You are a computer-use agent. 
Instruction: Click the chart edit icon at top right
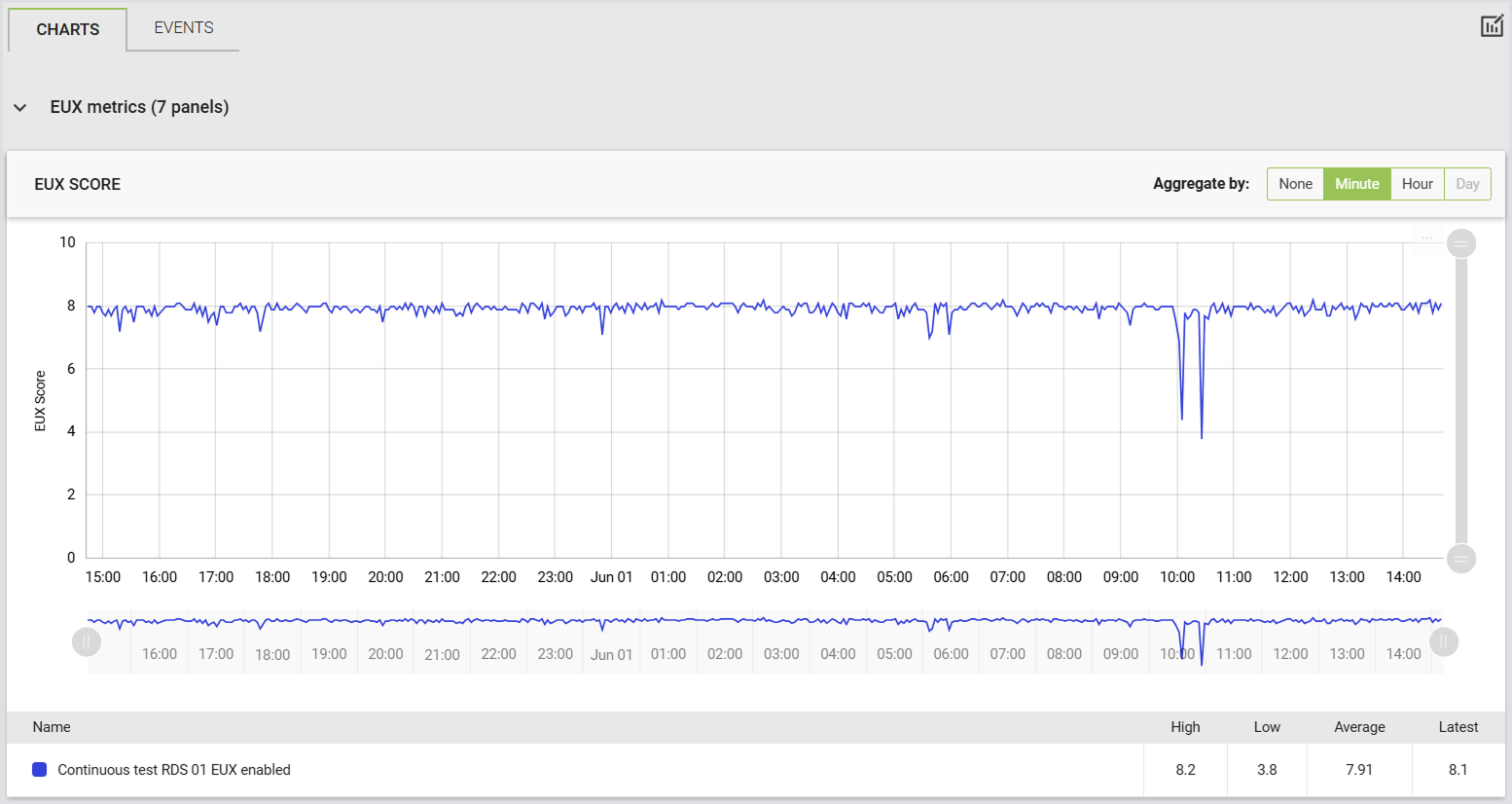point(1492,26)
